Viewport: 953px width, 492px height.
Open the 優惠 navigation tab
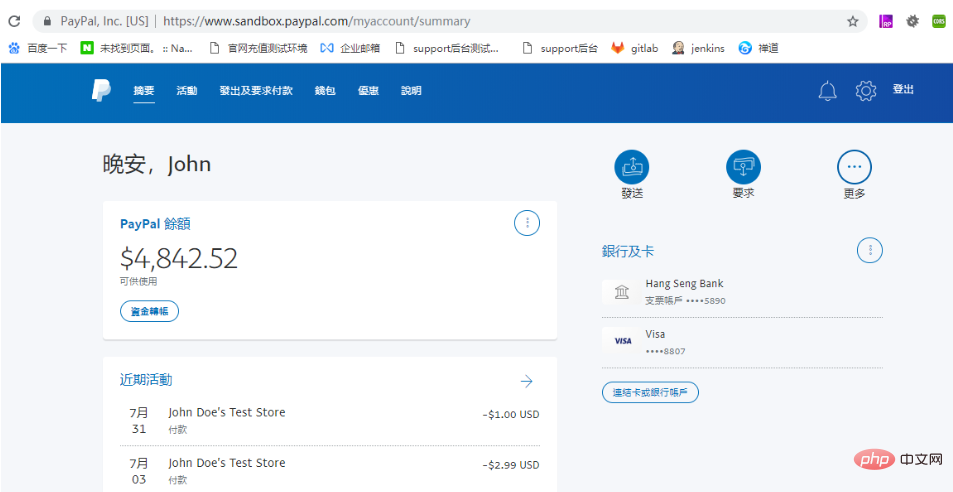tap(368, 91)
